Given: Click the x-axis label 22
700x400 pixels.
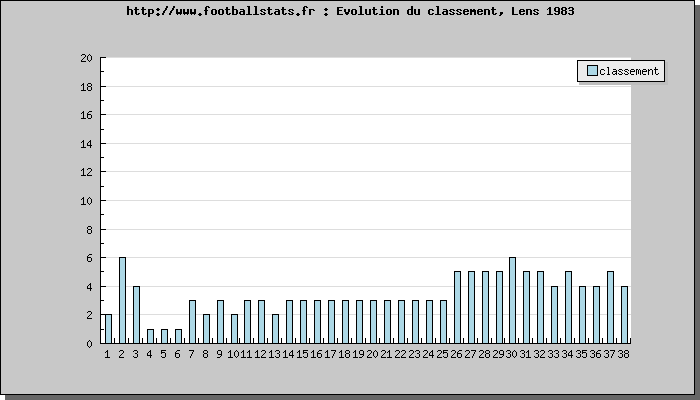Looking at the screenshot, I should [x=400, y=354].
